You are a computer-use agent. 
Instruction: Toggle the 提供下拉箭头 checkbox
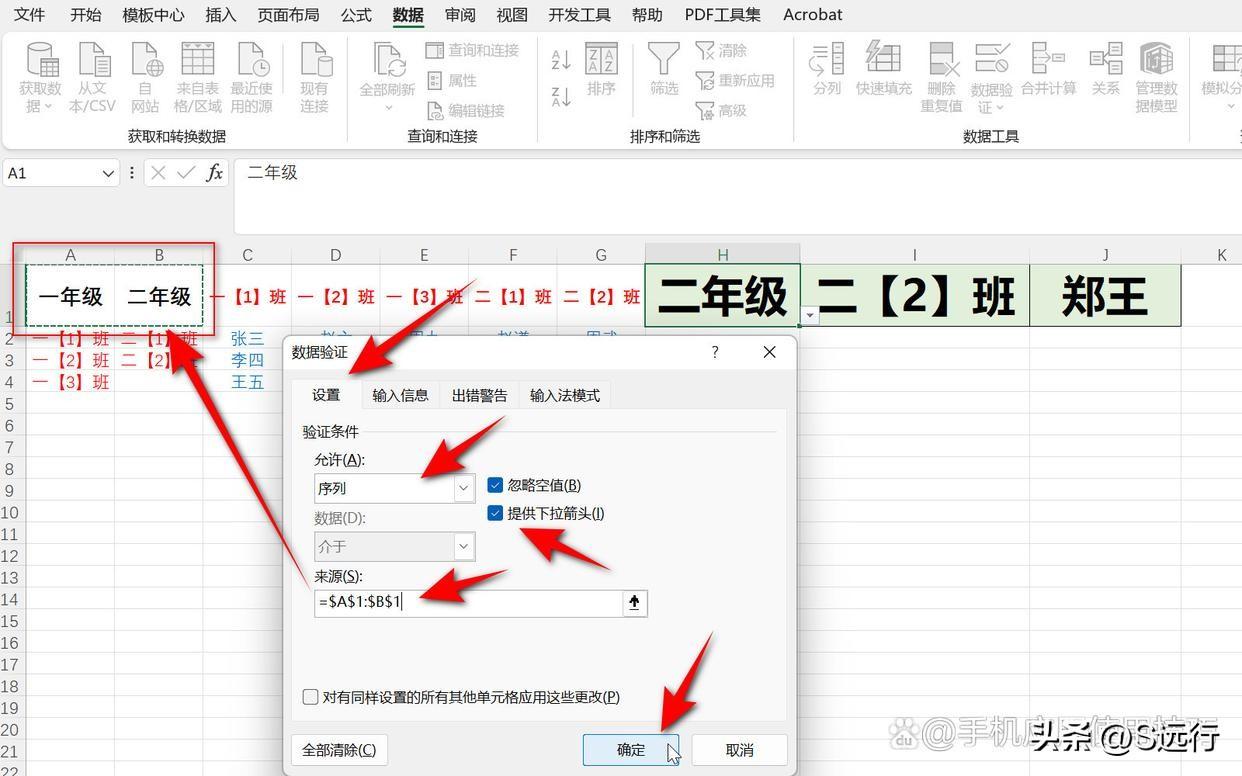coord(495,513)
